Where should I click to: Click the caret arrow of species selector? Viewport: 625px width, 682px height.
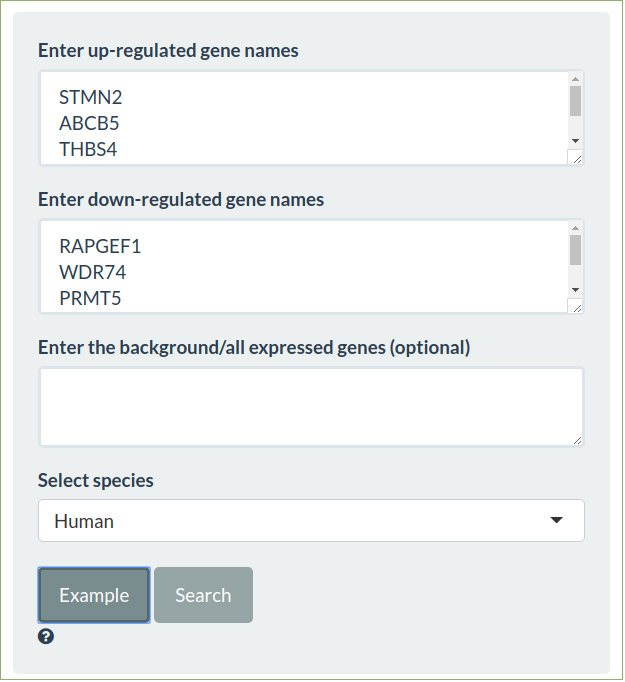tap(557, 521)
